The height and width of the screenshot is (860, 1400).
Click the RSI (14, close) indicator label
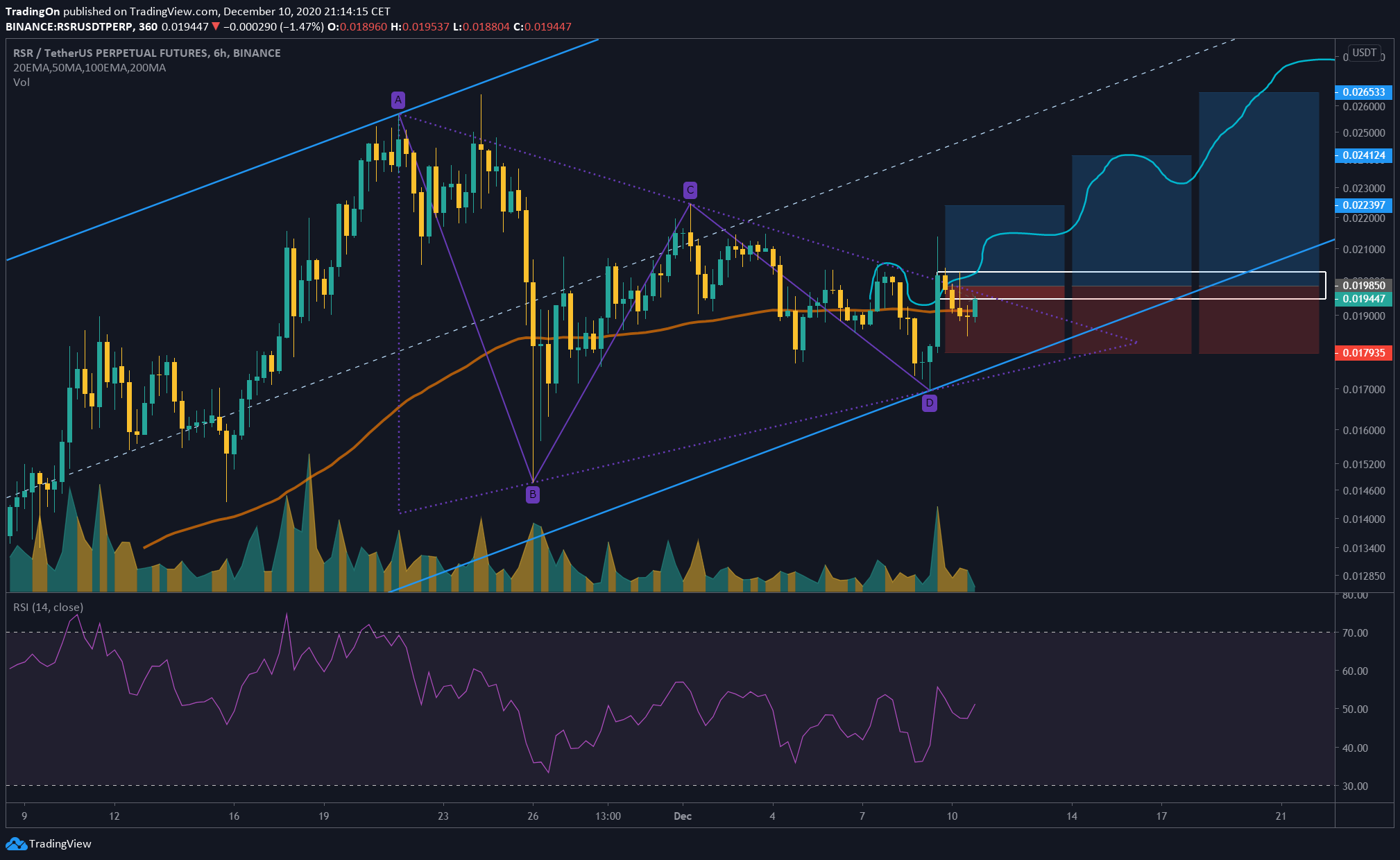(49, 608)
